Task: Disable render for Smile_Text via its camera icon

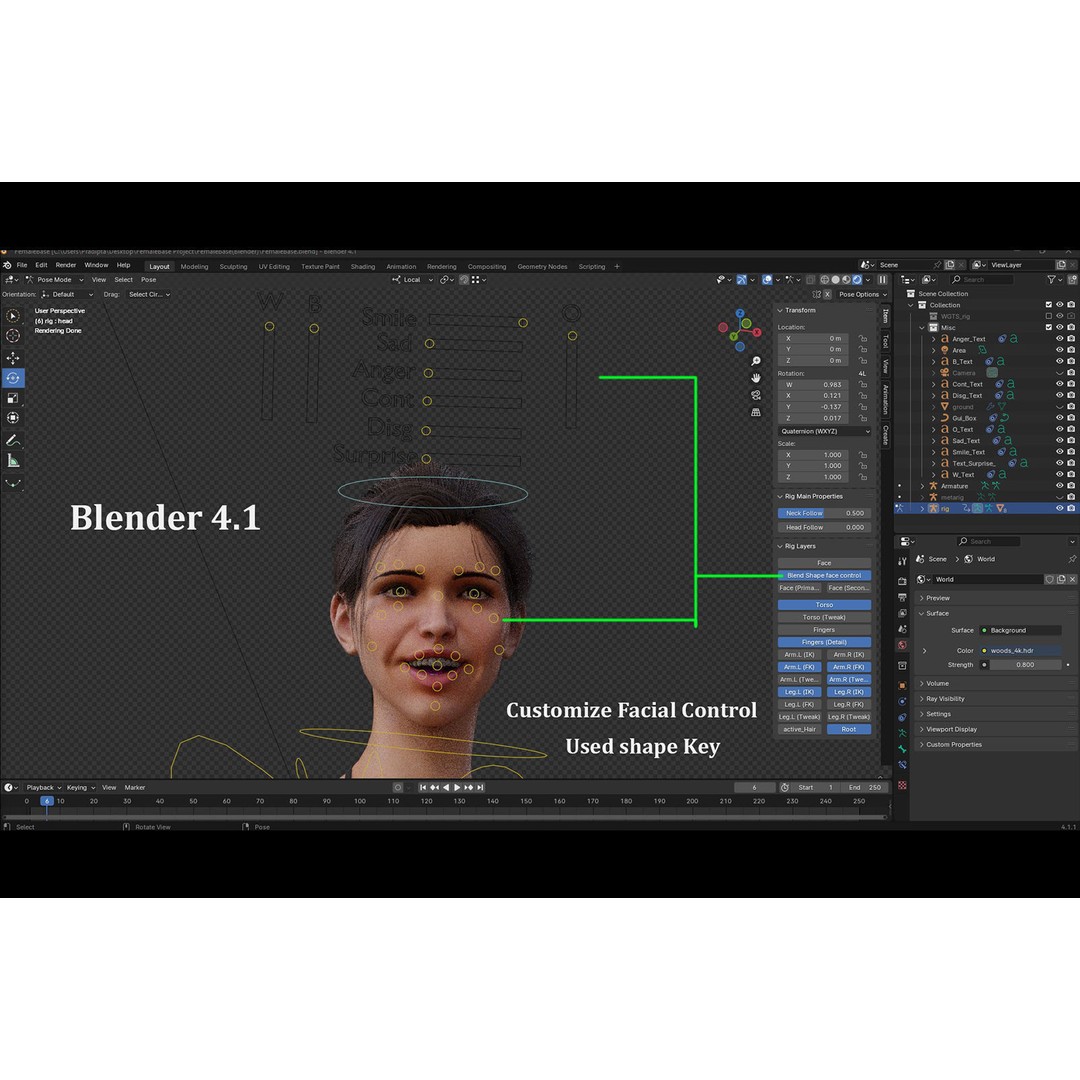Action: click(1071, 452)
